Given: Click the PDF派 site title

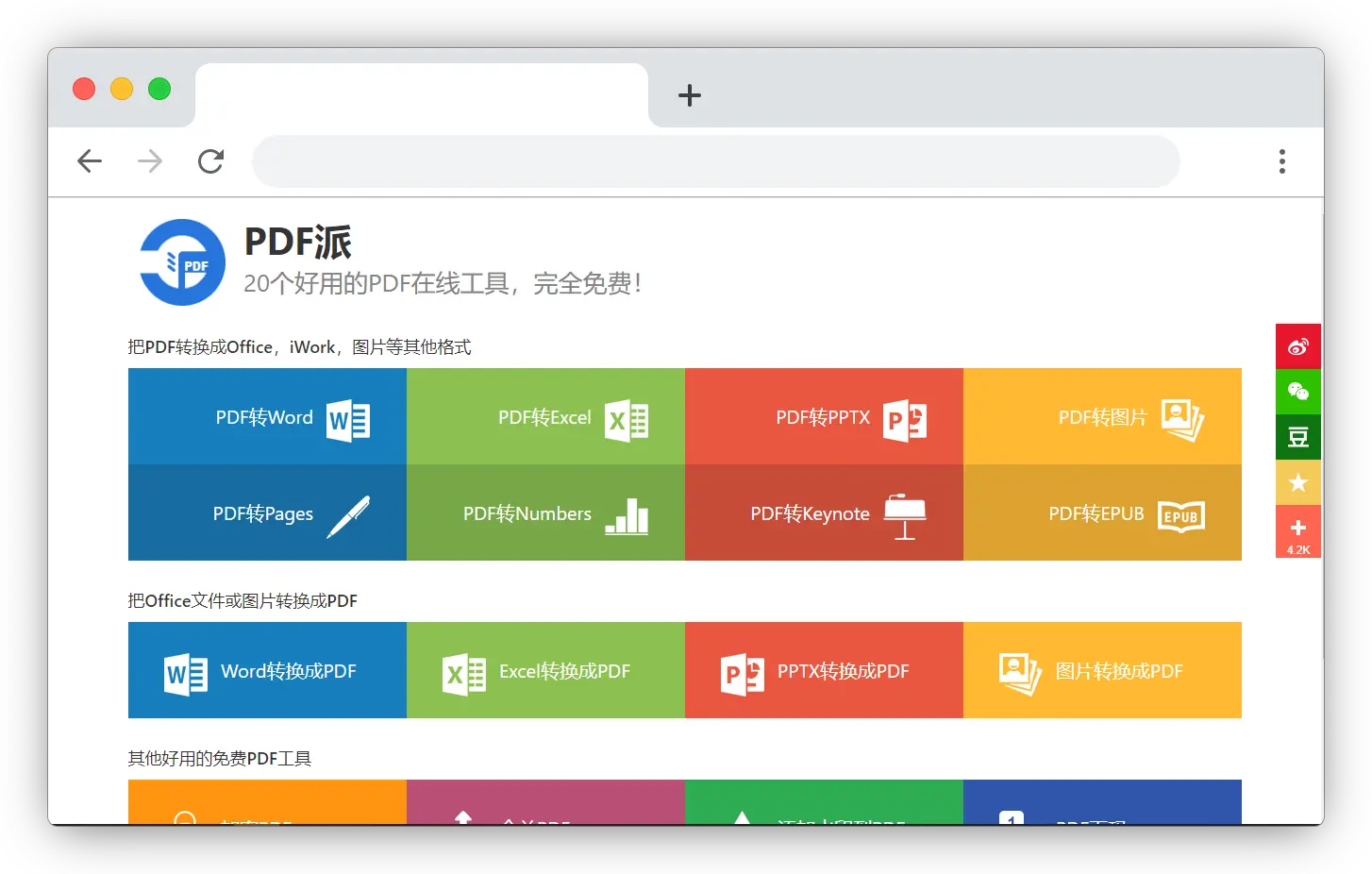Looking at the screenshot, I should [x=297, y=242].
